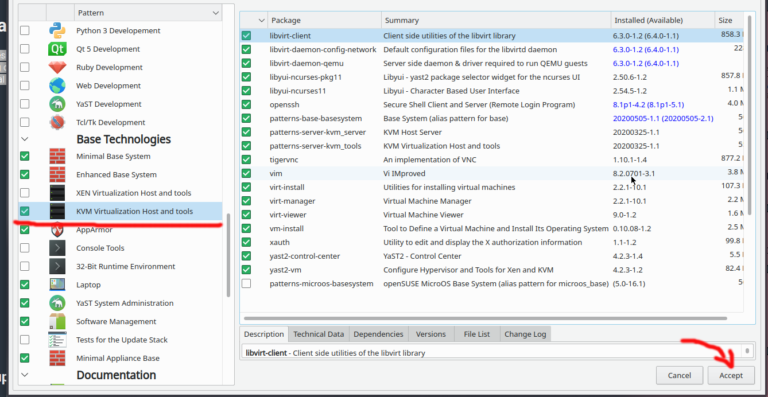Click the package list vertical scrollbar
Screen dimensions: 768x397
click(x=749, y=115)
